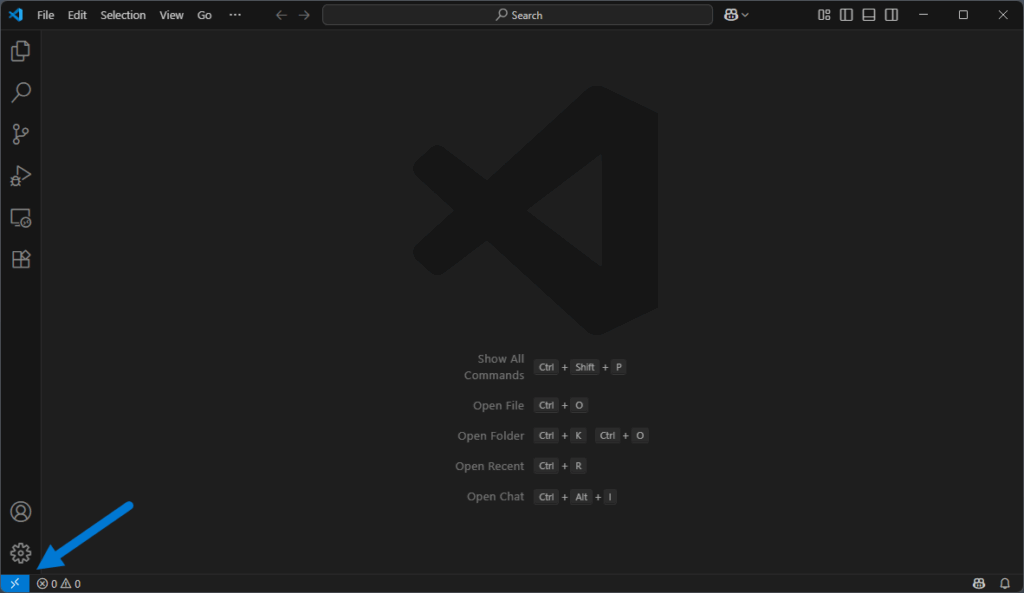Open the Selection menu

(x=123, y=15)
